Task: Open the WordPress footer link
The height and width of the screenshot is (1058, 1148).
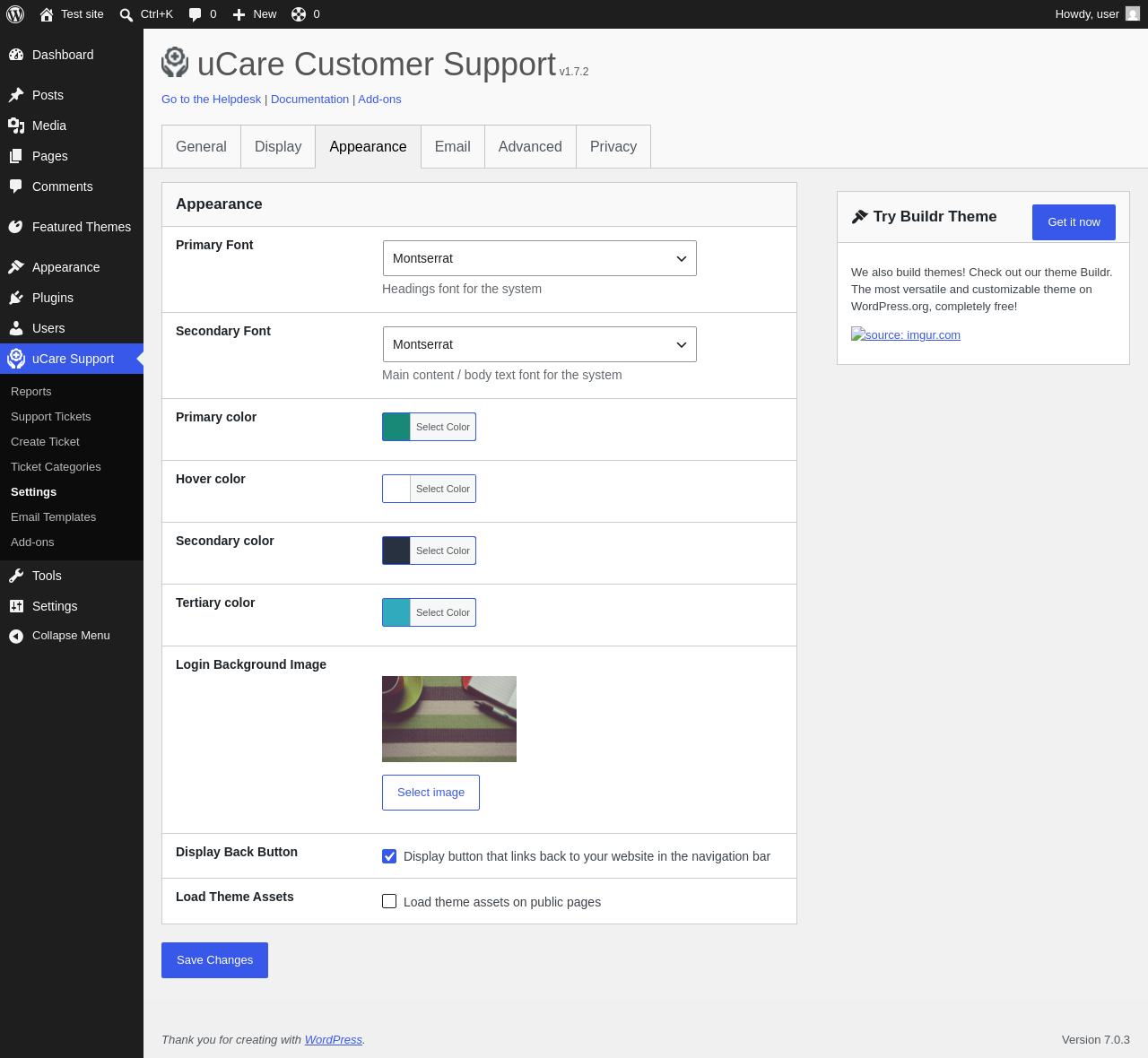Action: pyautogui.click(x=334, y=1040)
